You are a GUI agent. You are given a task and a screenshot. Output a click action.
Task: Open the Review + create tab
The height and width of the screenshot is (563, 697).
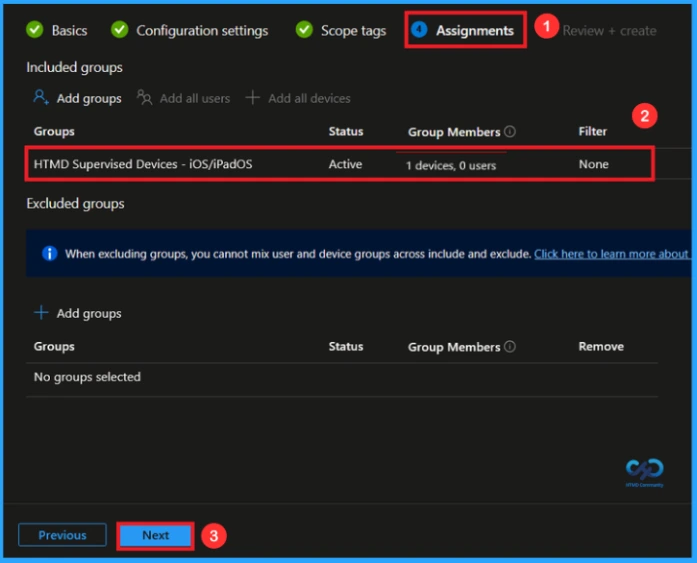pyautogui.click(x=609, y=31)
